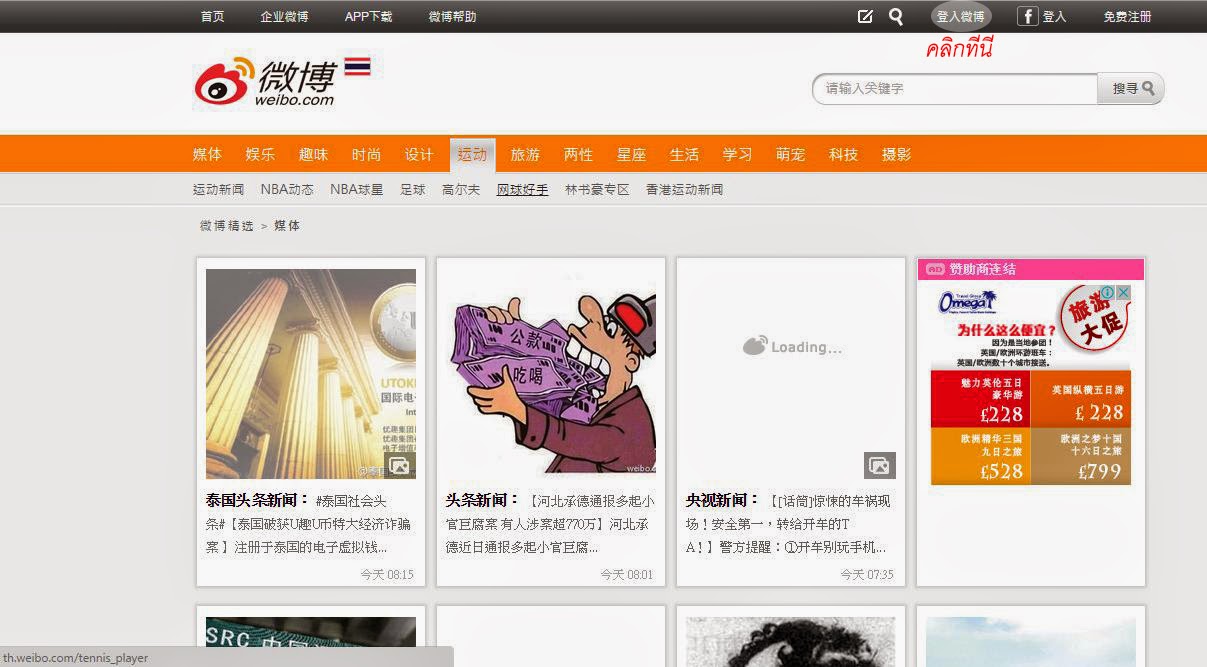This screenshot has width=1207, height=667.
Task: Click the compose post pencil icon
Action: point(864,16)
